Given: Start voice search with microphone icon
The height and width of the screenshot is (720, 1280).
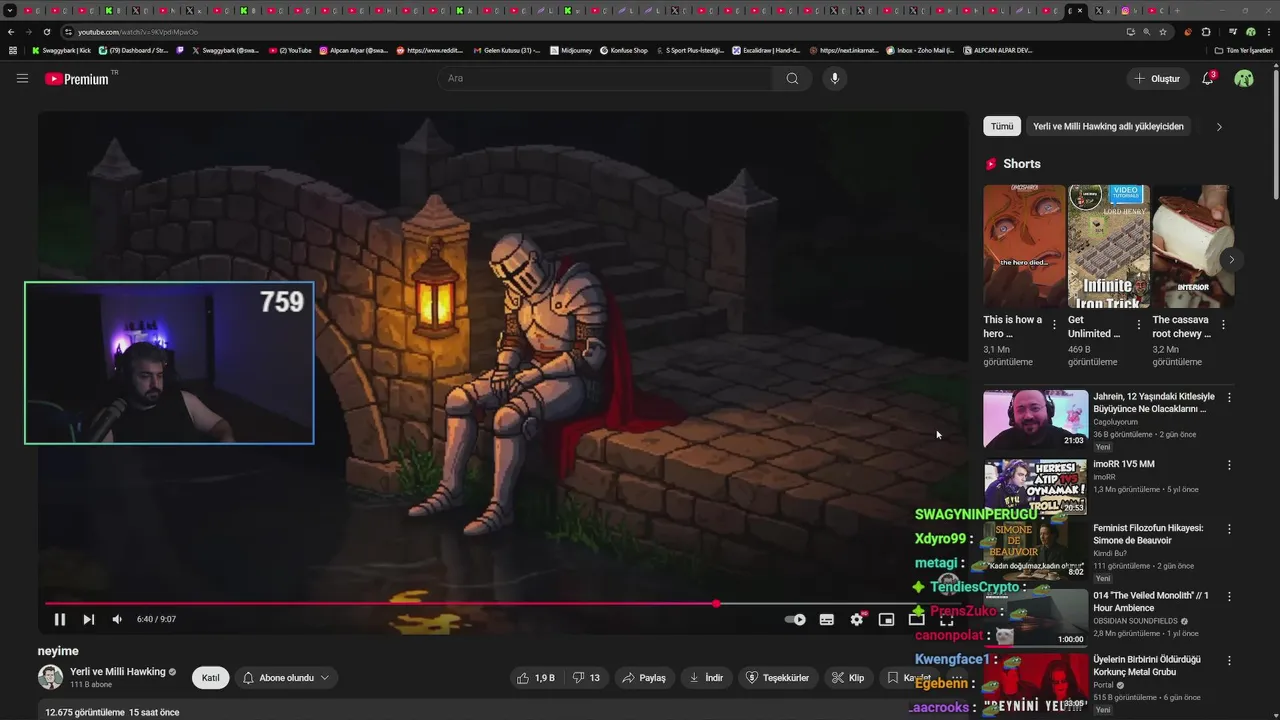Looking at the screenshot, I should click(835, 78).
